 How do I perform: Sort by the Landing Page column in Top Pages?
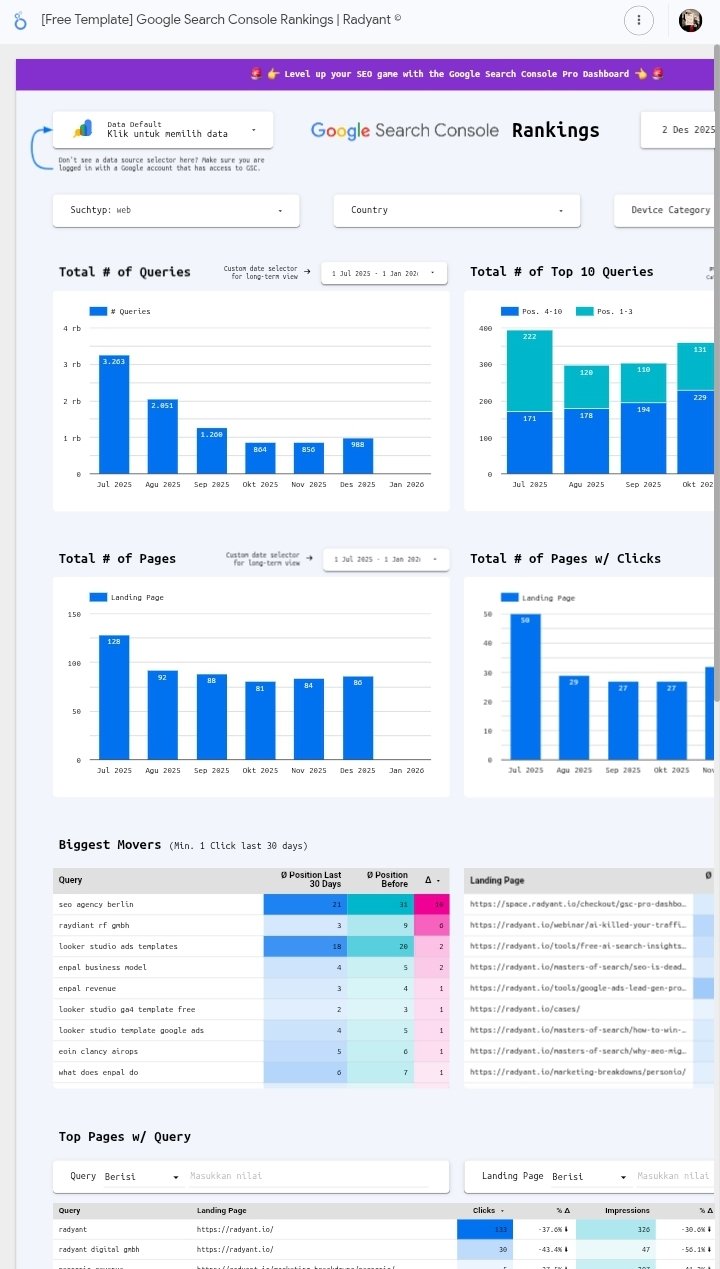pyautogui.click(x=221, y=1210)
